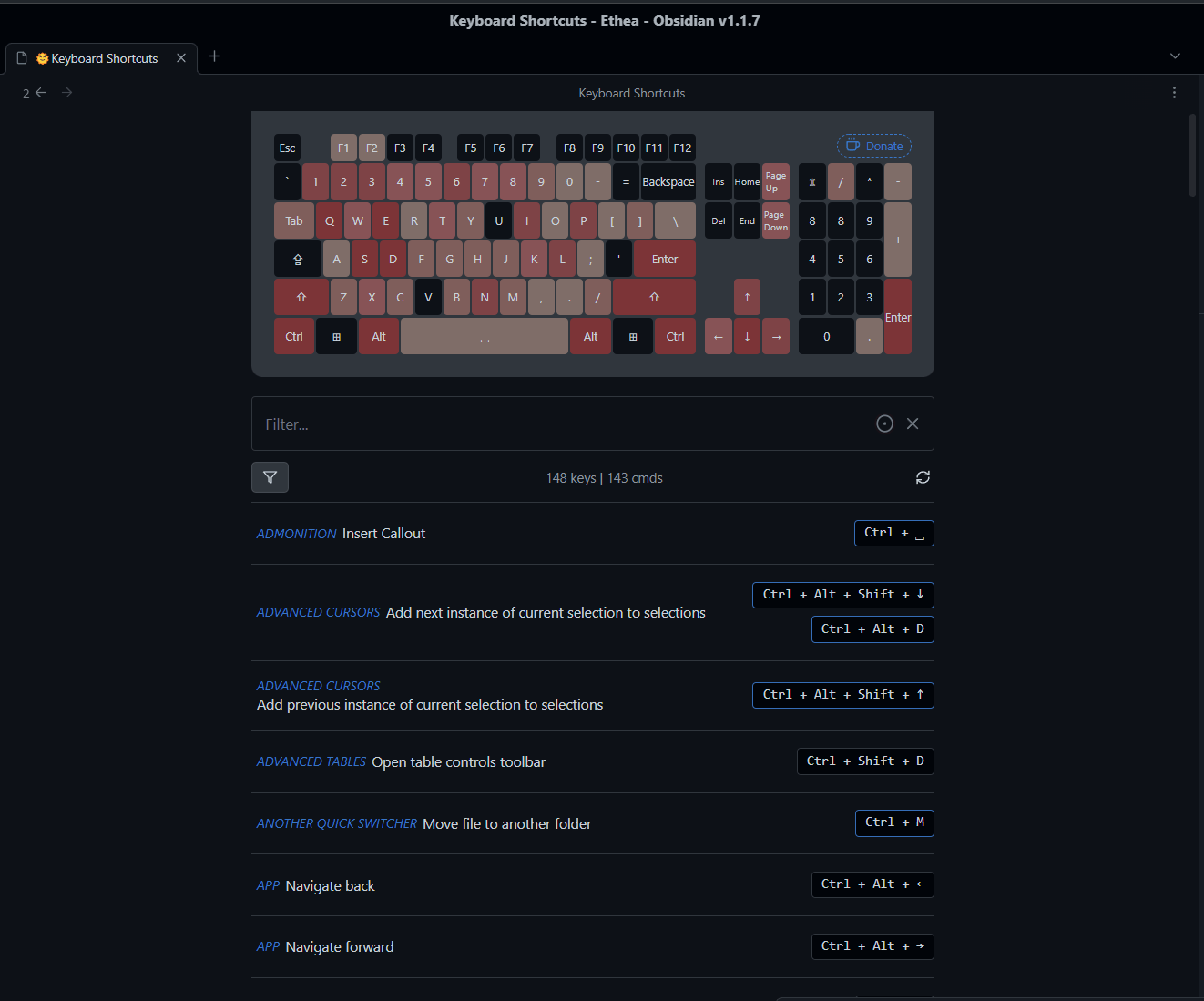Click the End key on keyboard
This screenshot has width=1204, height=1001.
(x=747, y=220)
